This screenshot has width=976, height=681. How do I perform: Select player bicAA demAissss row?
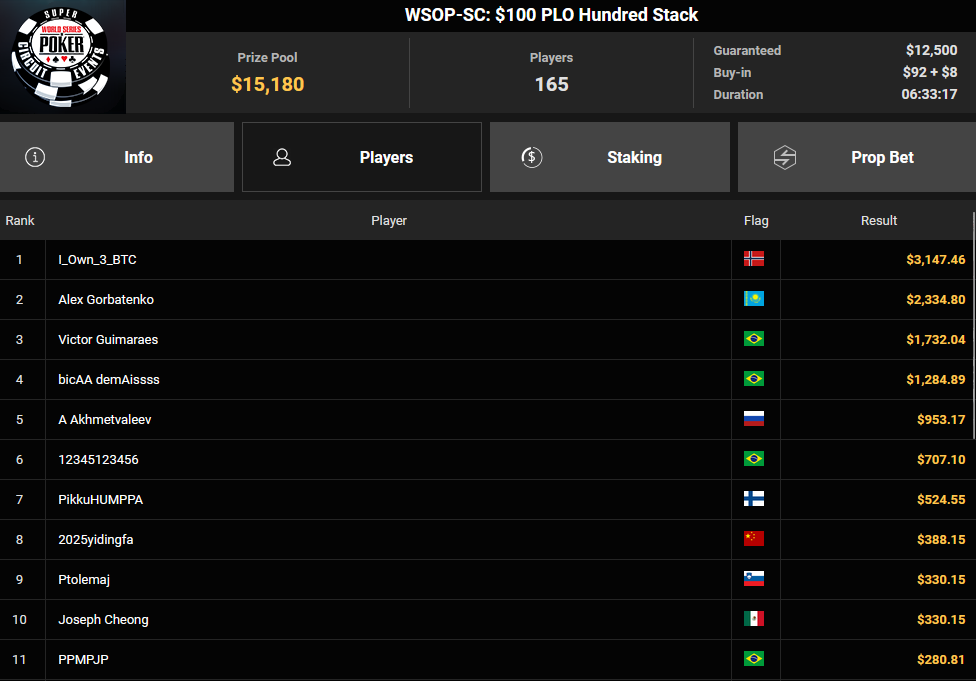click(109, 379)
